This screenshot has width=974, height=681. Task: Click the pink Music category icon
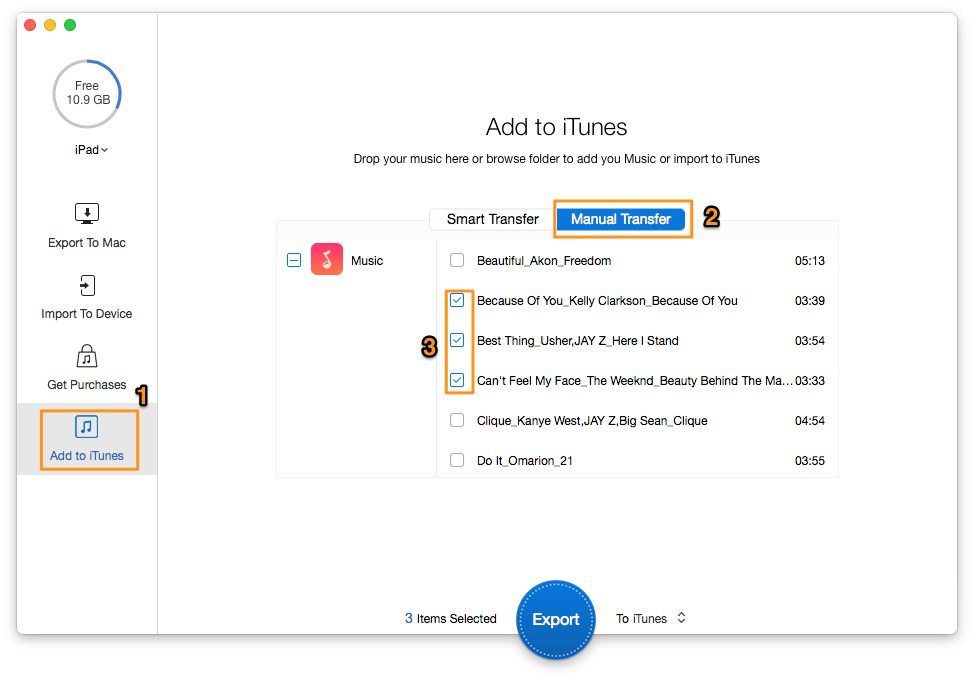[x=327, y=259]
